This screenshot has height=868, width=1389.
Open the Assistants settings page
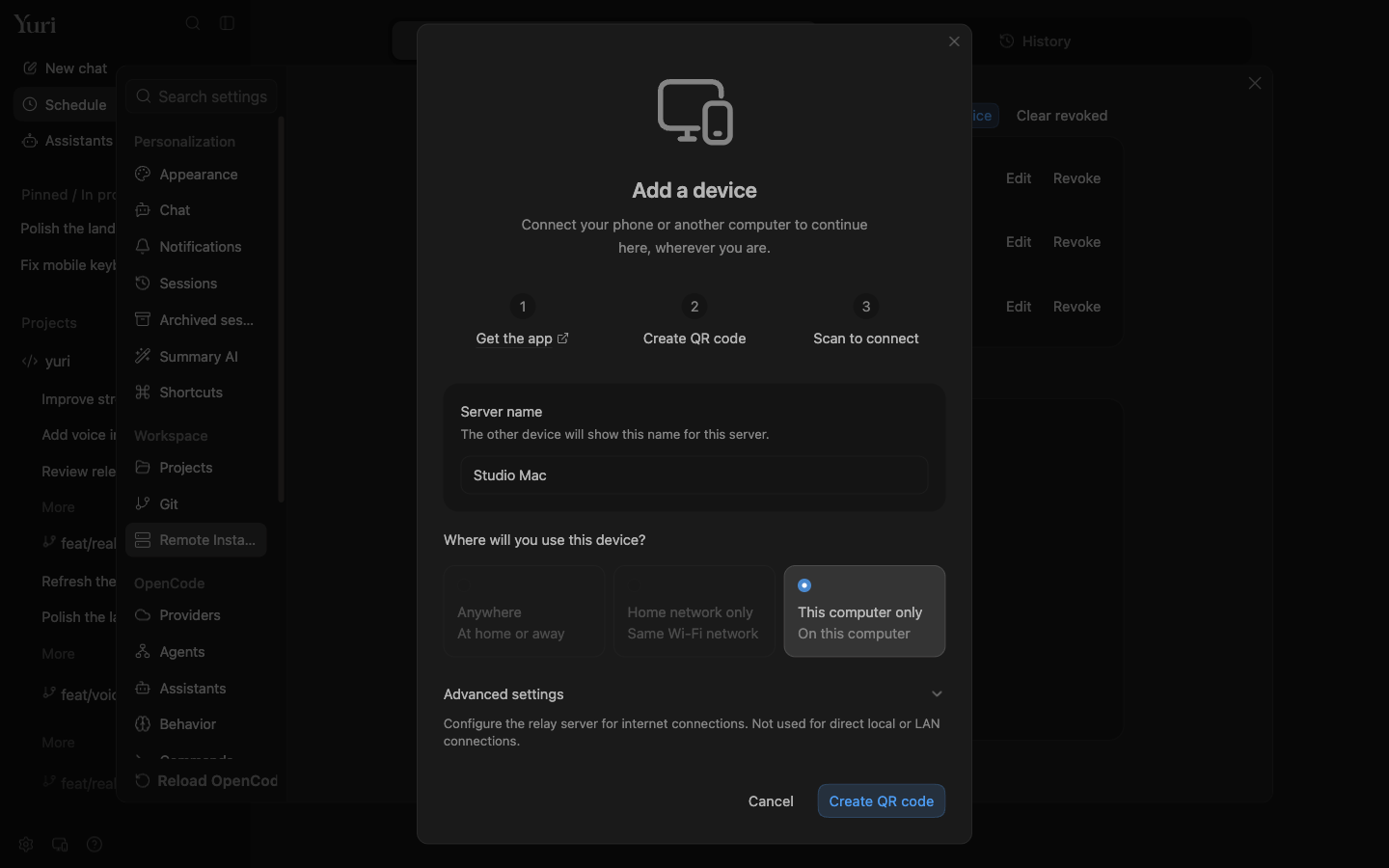(196, 689)
